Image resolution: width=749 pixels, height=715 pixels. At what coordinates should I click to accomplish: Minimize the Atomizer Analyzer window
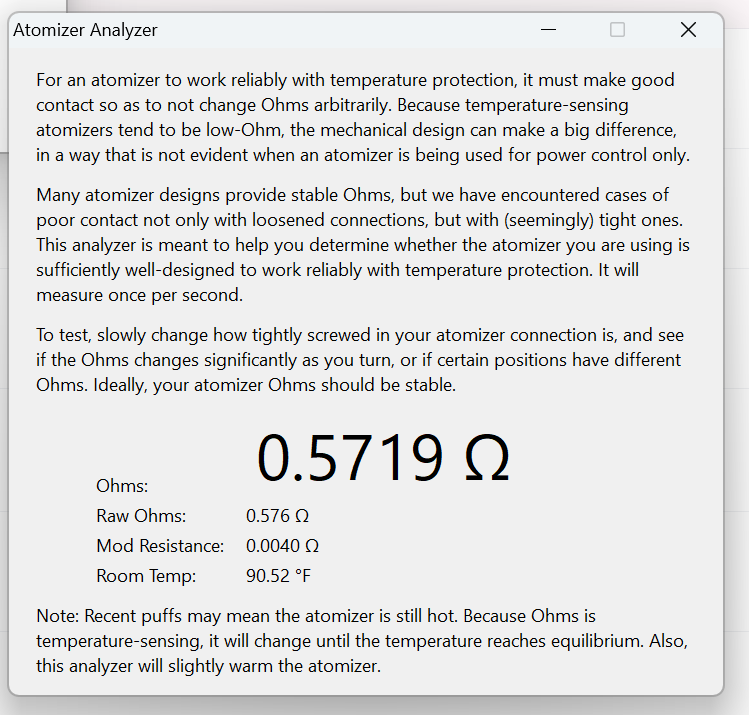tap(548, 30)
